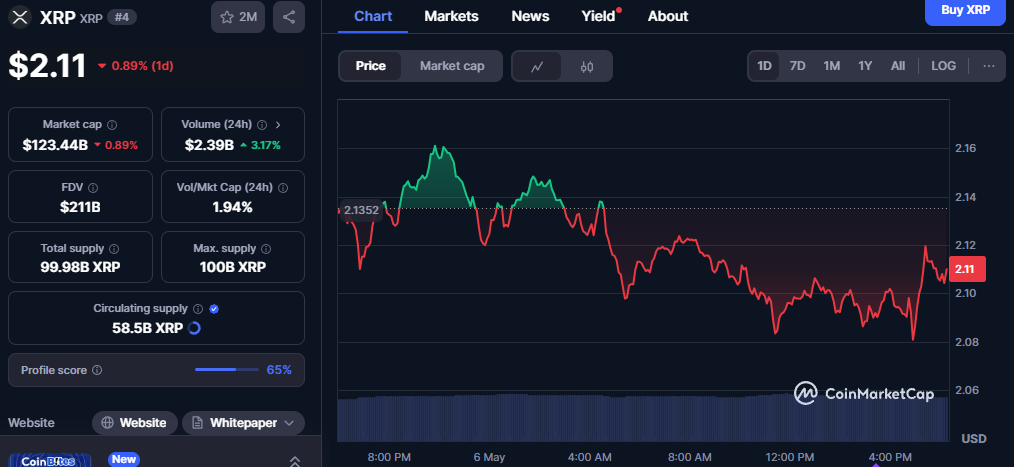Click the Buy XRP button

965,11
